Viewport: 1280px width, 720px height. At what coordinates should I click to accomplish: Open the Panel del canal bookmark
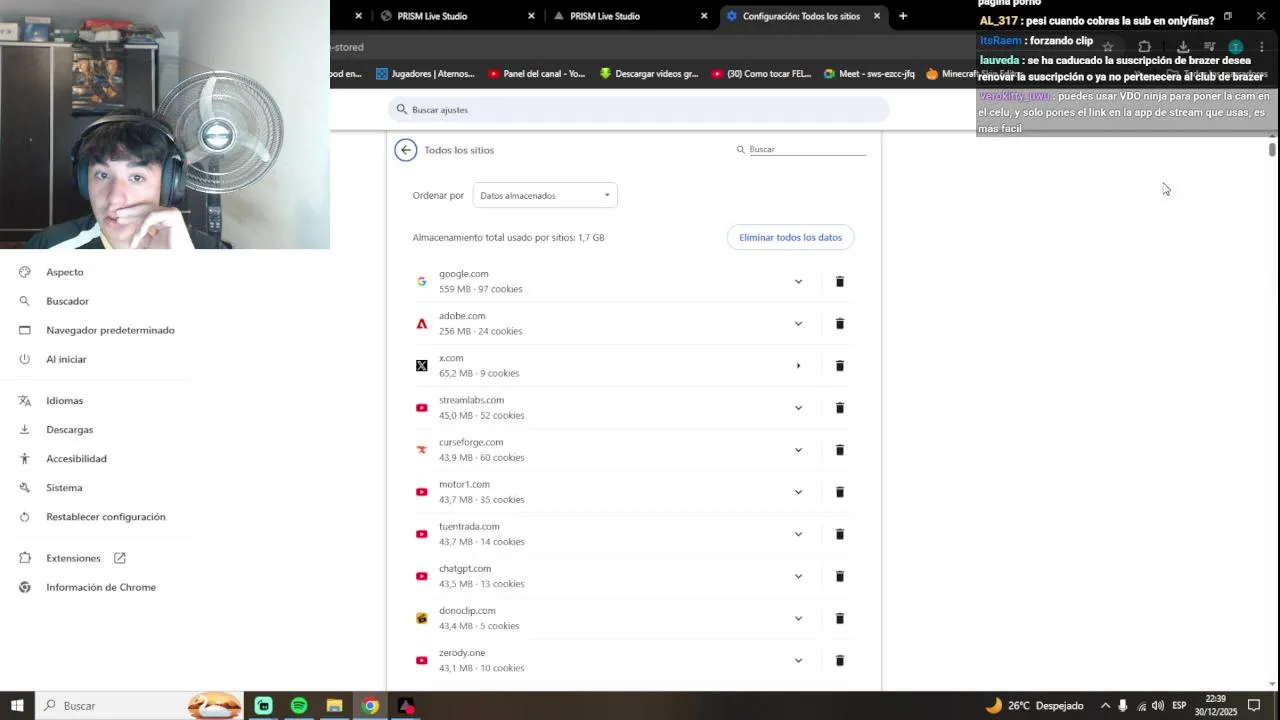pos(537,74)
